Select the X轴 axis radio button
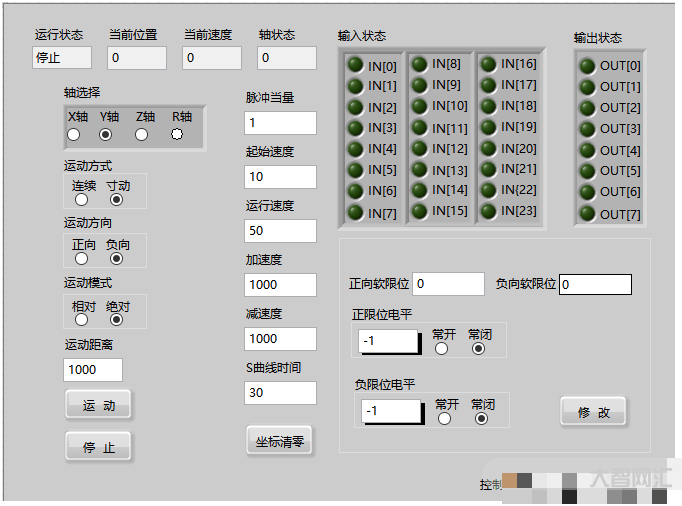Screen dimensions: 682x506 [x=75, y=135]
